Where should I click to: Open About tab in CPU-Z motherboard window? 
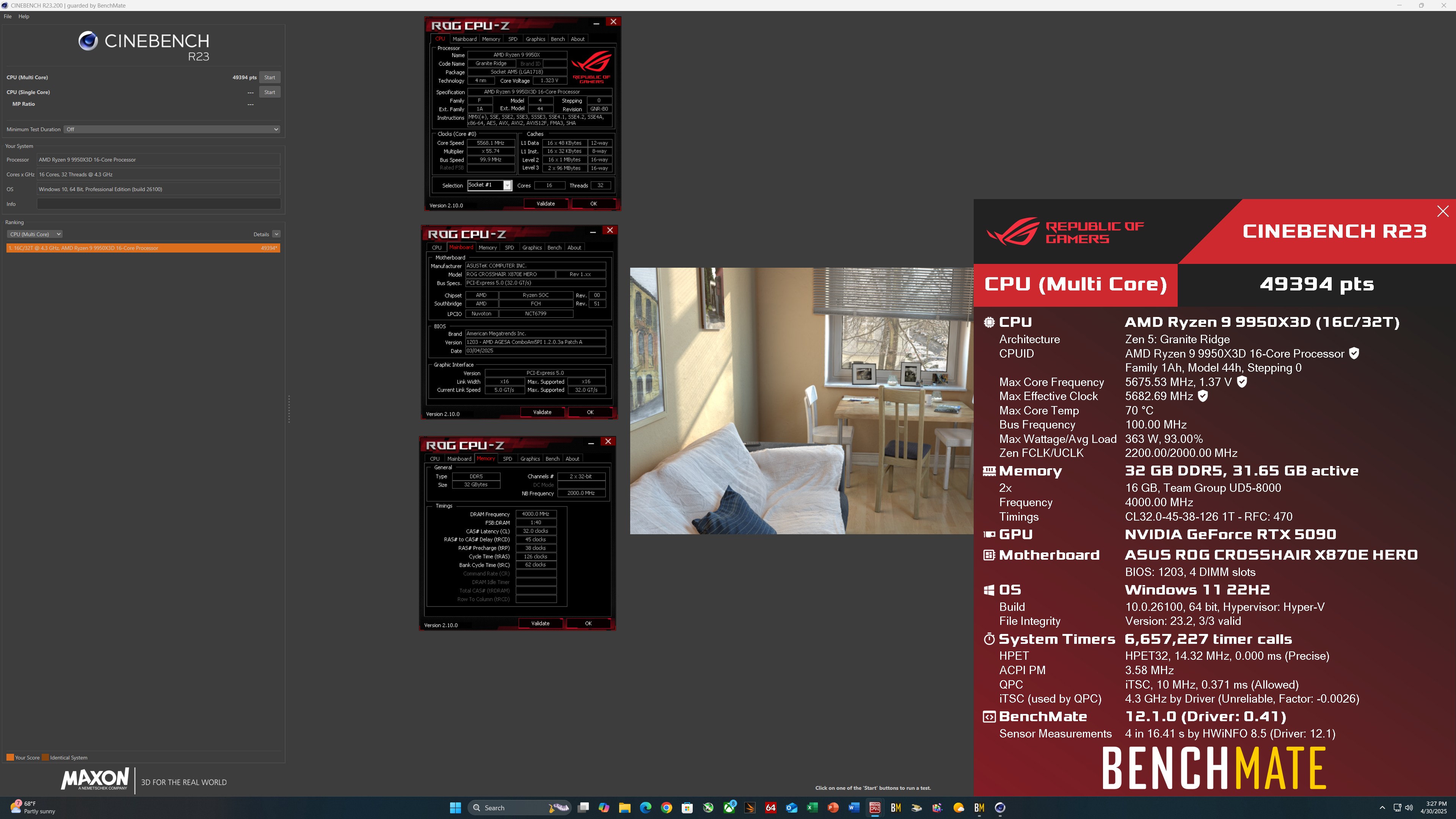point(574,248)
